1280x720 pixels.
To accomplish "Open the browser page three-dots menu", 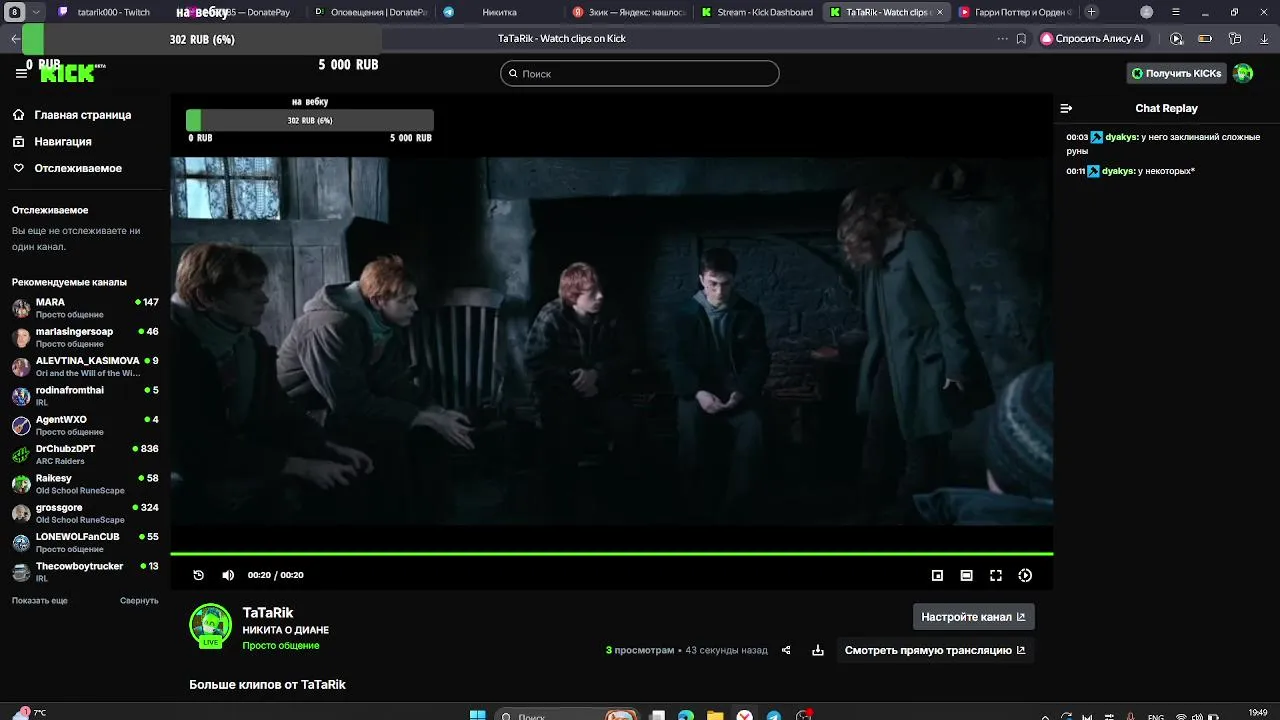I will (x=1002, y=39).
